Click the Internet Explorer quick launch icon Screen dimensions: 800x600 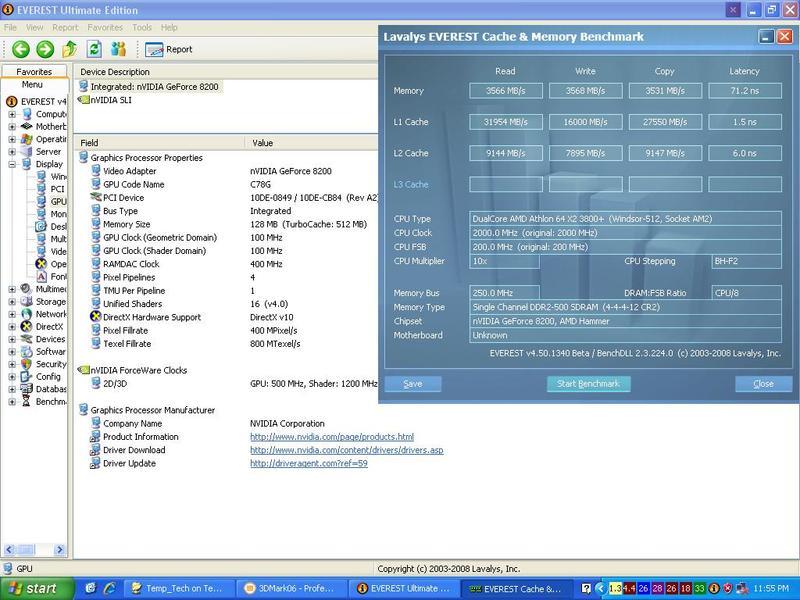pyautogui.click(x=109, y=588)
